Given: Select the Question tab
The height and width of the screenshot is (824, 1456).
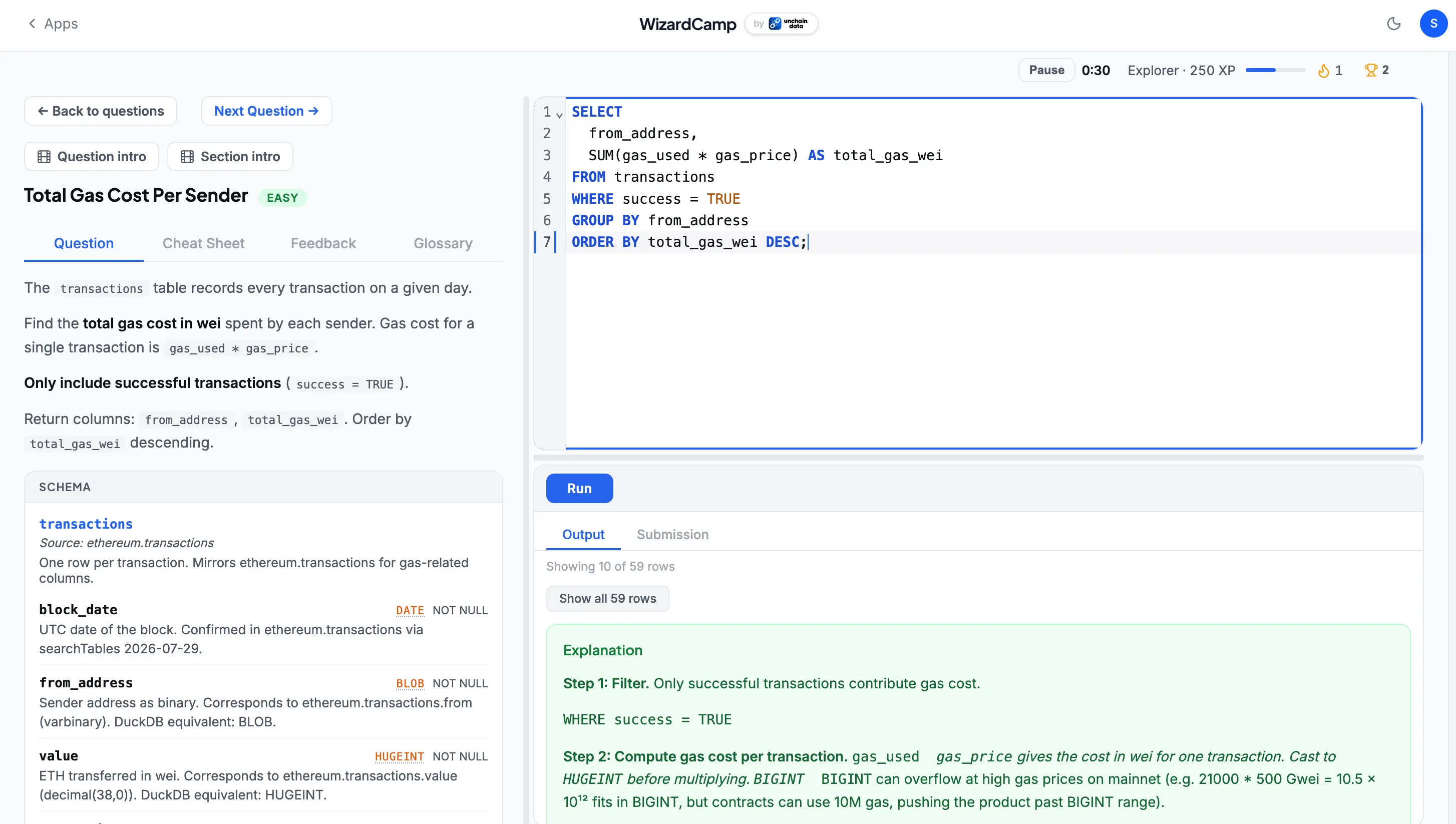Looking at the screenshot, I should (84, 243).
